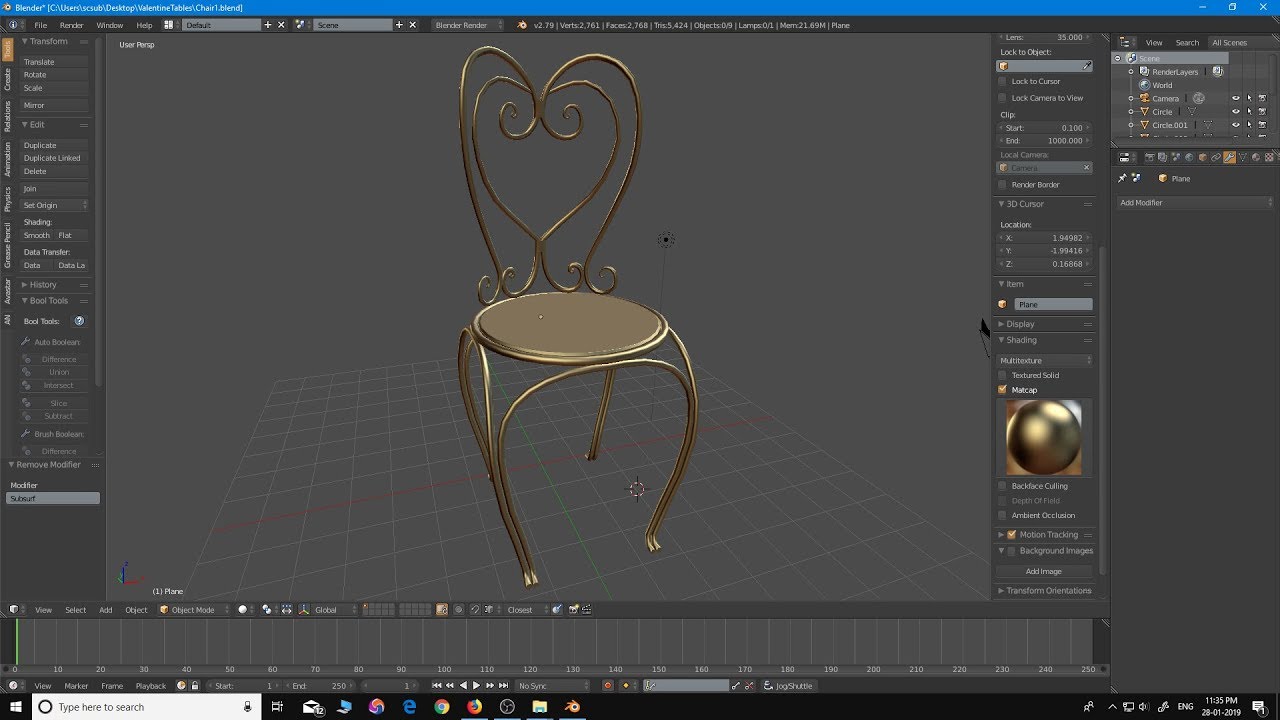Open the Render properties tab (camera icon)

pos(1150,157)
